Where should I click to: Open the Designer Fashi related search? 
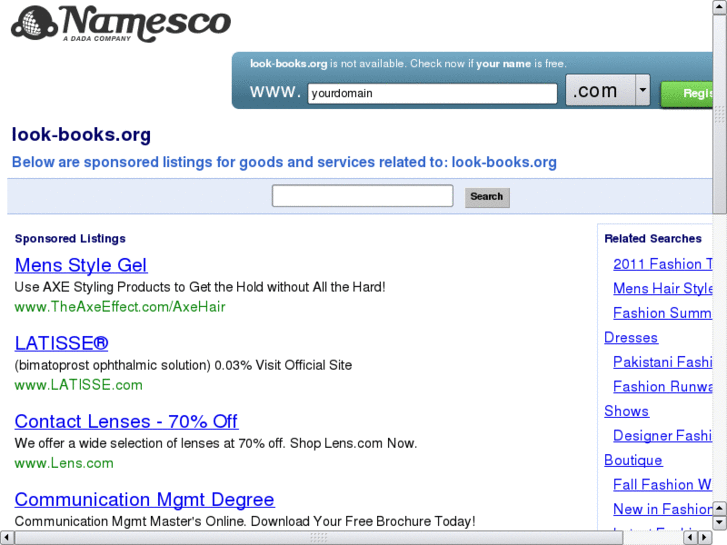(x=663, y=436)
